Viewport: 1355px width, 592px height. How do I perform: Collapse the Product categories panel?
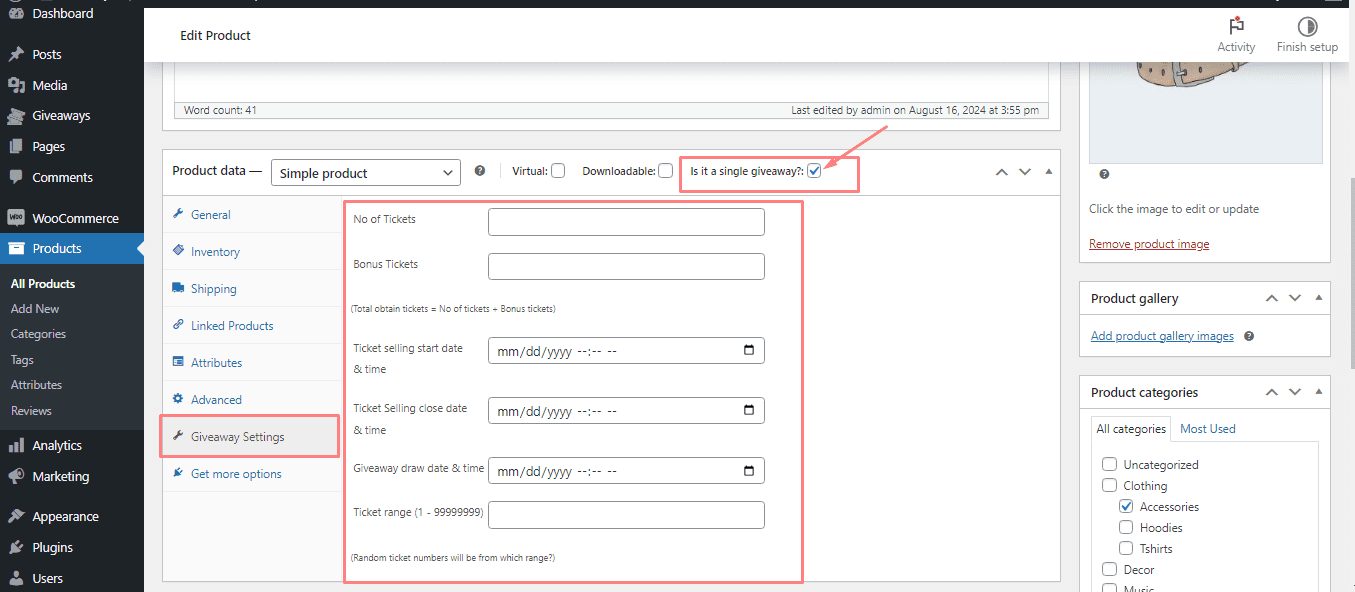click(1318, 392)
